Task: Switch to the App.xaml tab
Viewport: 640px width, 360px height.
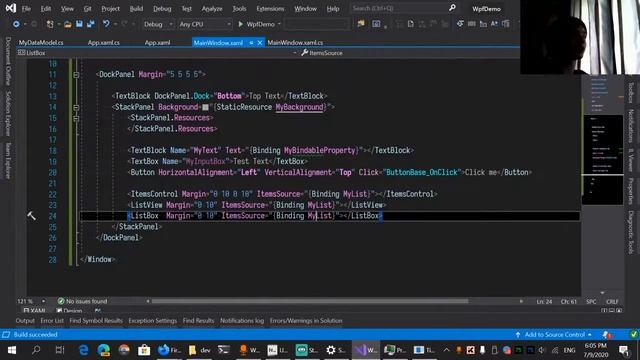Action: pyautogui.click(x=157, y=42)
